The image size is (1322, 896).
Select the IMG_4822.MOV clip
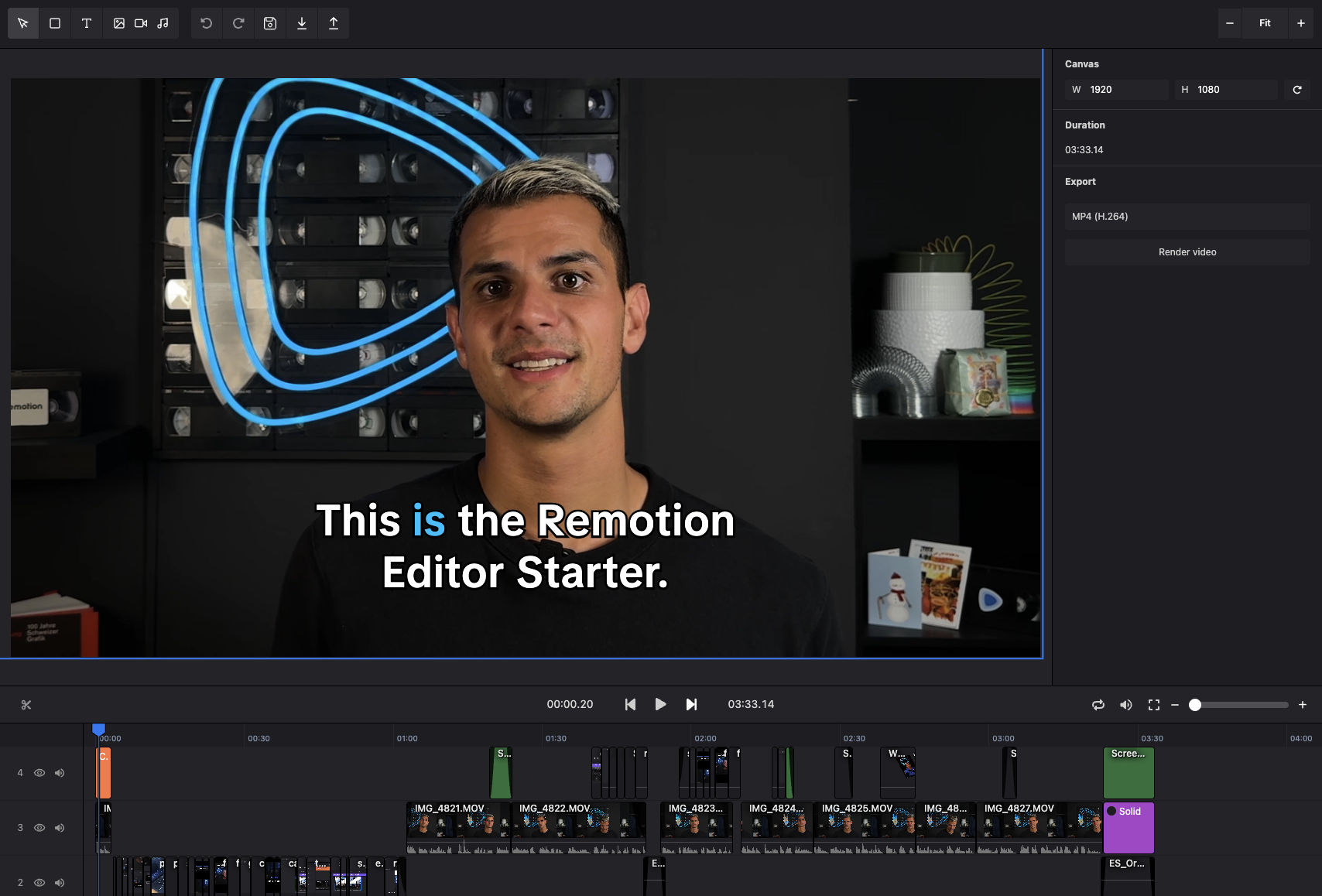click(x=579, y=828)
